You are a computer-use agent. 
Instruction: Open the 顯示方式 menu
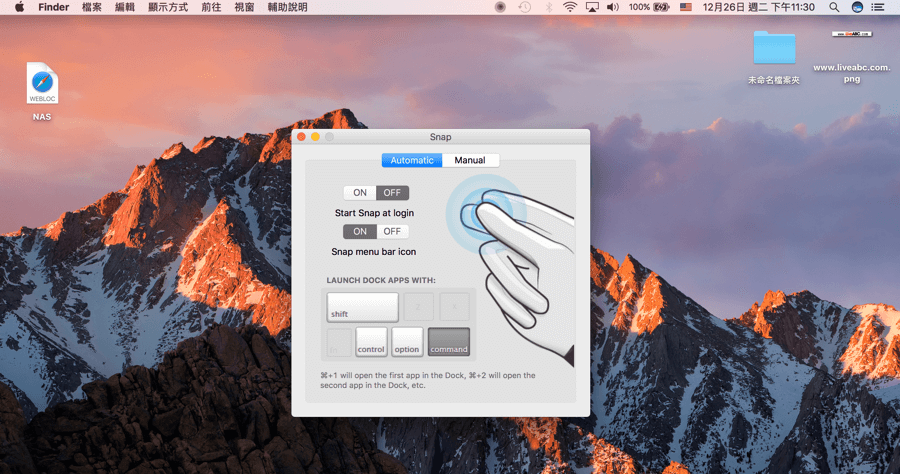pyautogui.click(x=168, y=7)
